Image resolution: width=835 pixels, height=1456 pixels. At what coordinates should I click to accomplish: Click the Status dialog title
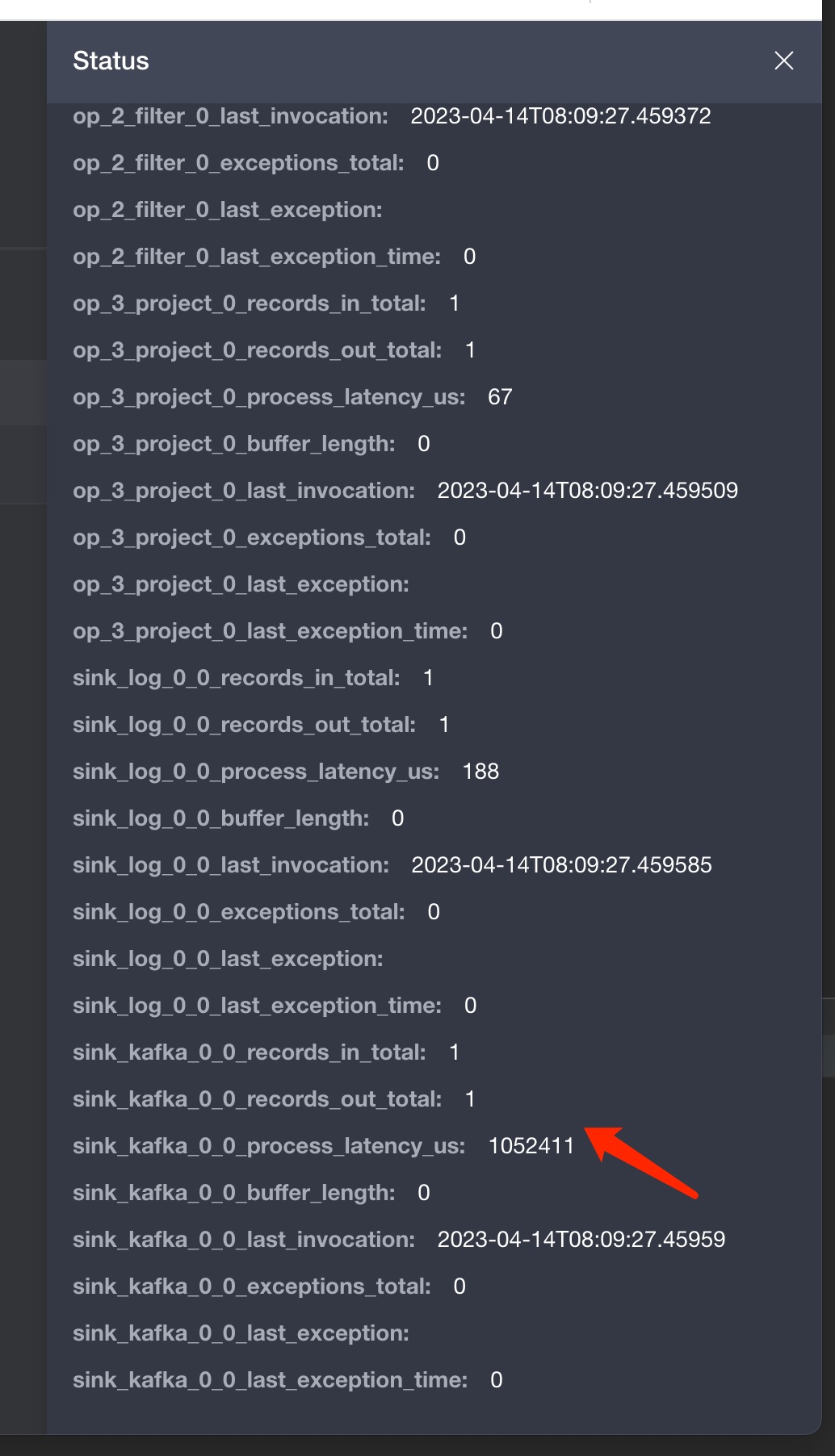pos(111,61)
